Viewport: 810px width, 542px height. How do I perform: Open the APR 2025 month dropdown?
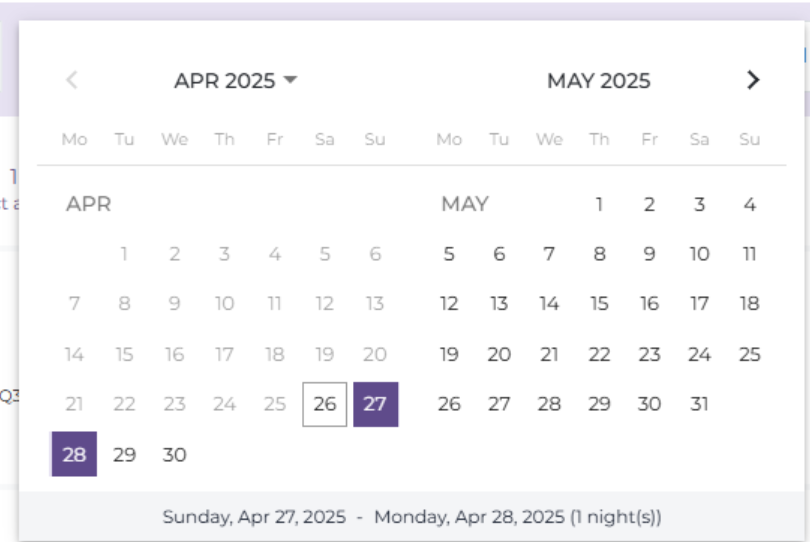pyautogui.click(x=235, y=81)
